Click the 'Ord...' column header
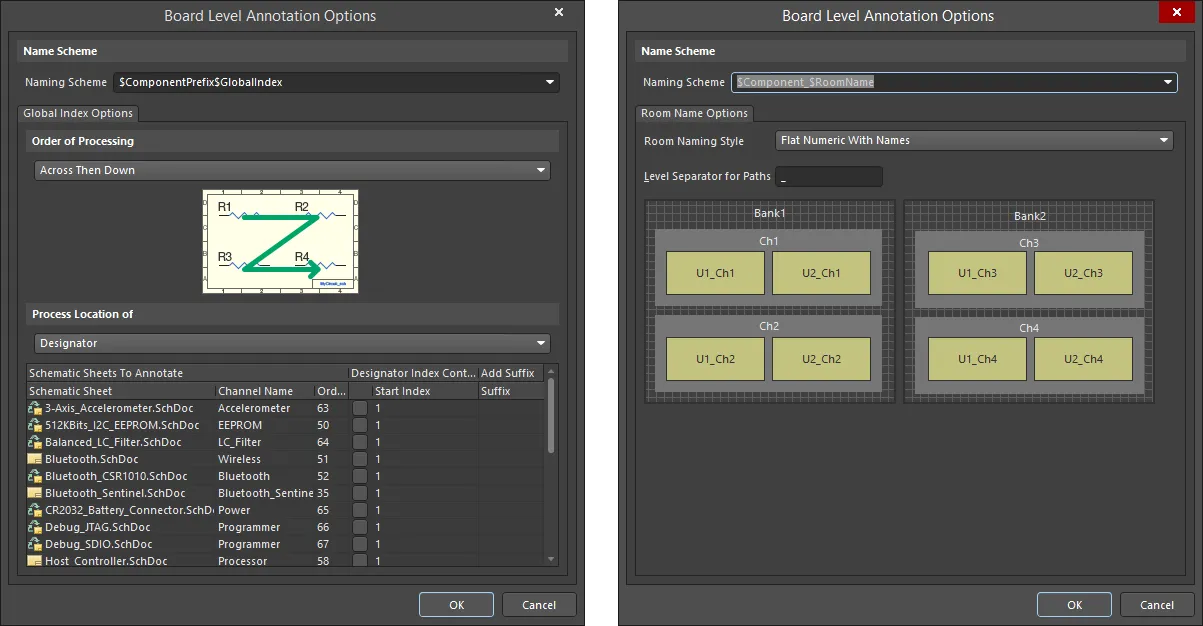 point(331,391)
